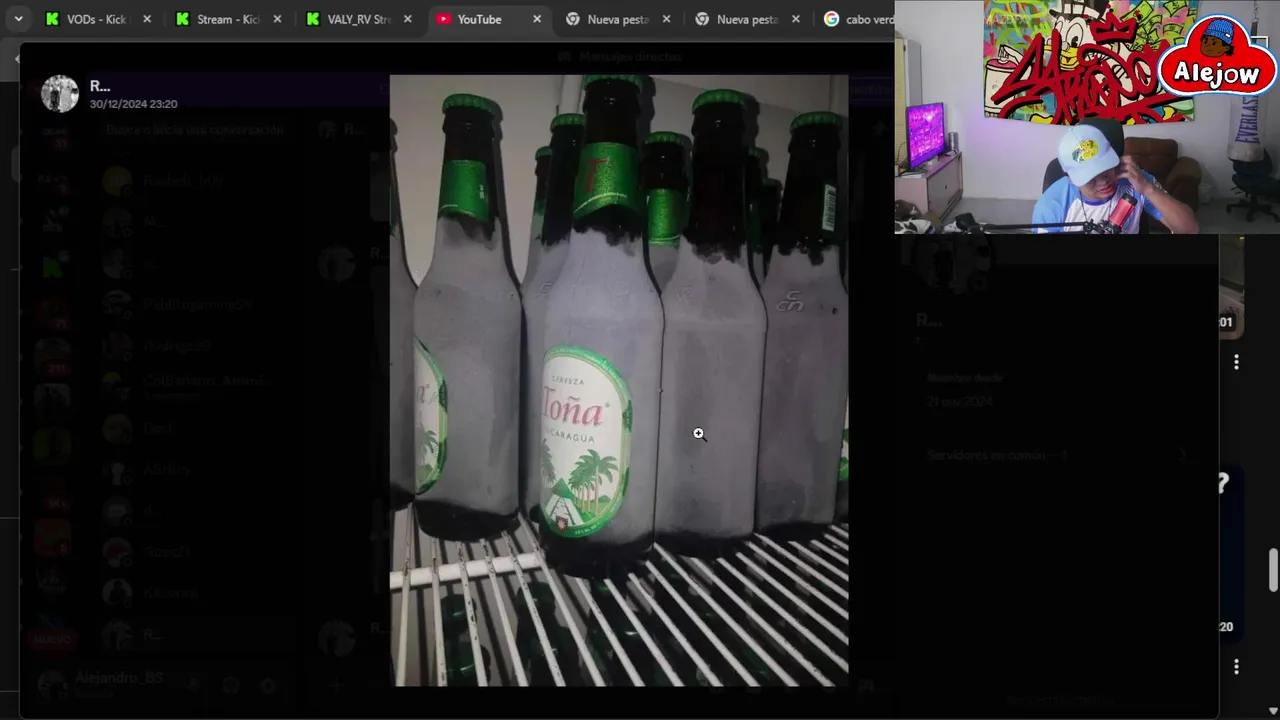Zoom into the Toña beer bottles image
Image resolution: width=1280 pixels, height=720 pixels.
point(619,380)
